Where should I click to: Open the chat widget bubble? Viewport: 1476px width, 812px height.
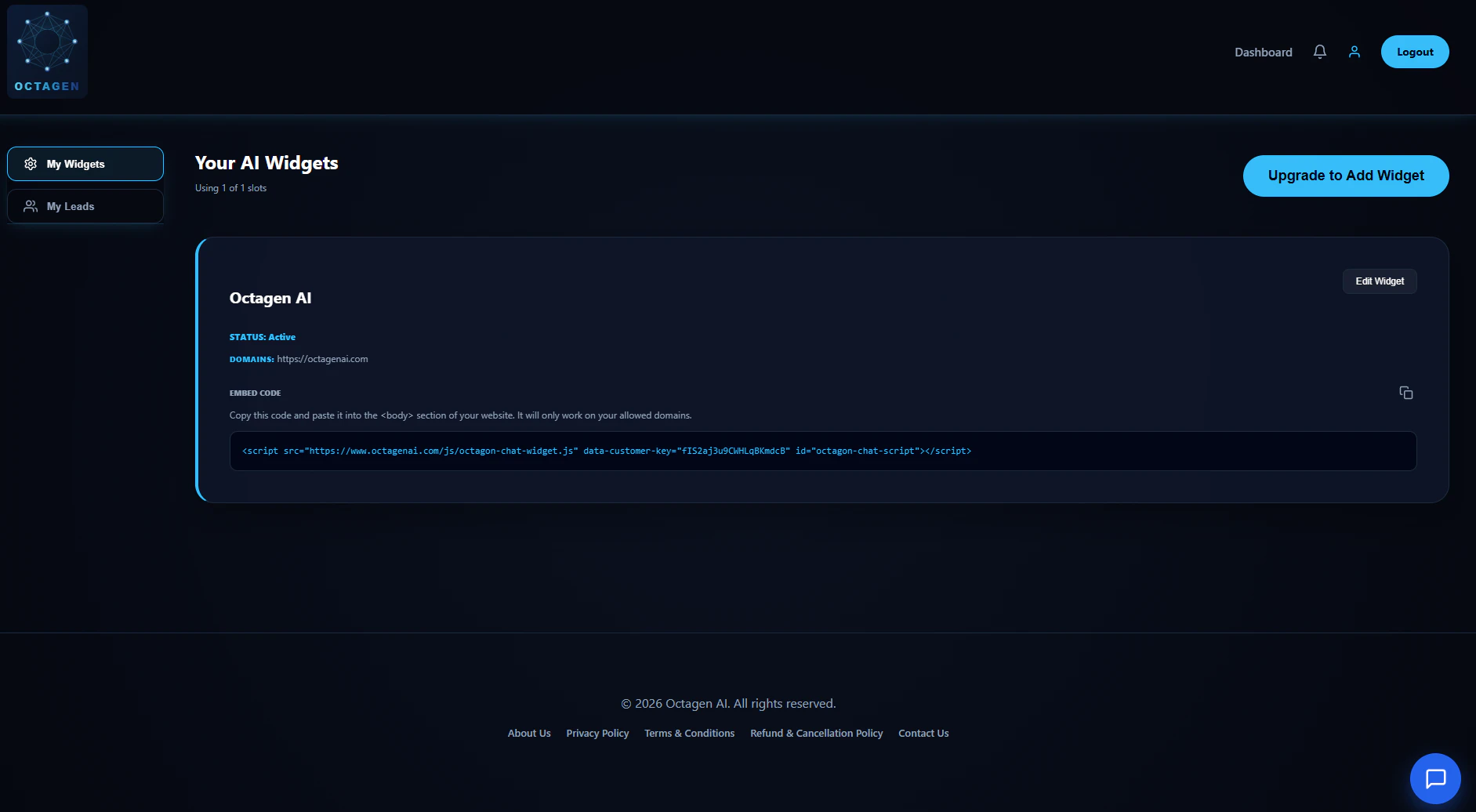(1435, 778)
